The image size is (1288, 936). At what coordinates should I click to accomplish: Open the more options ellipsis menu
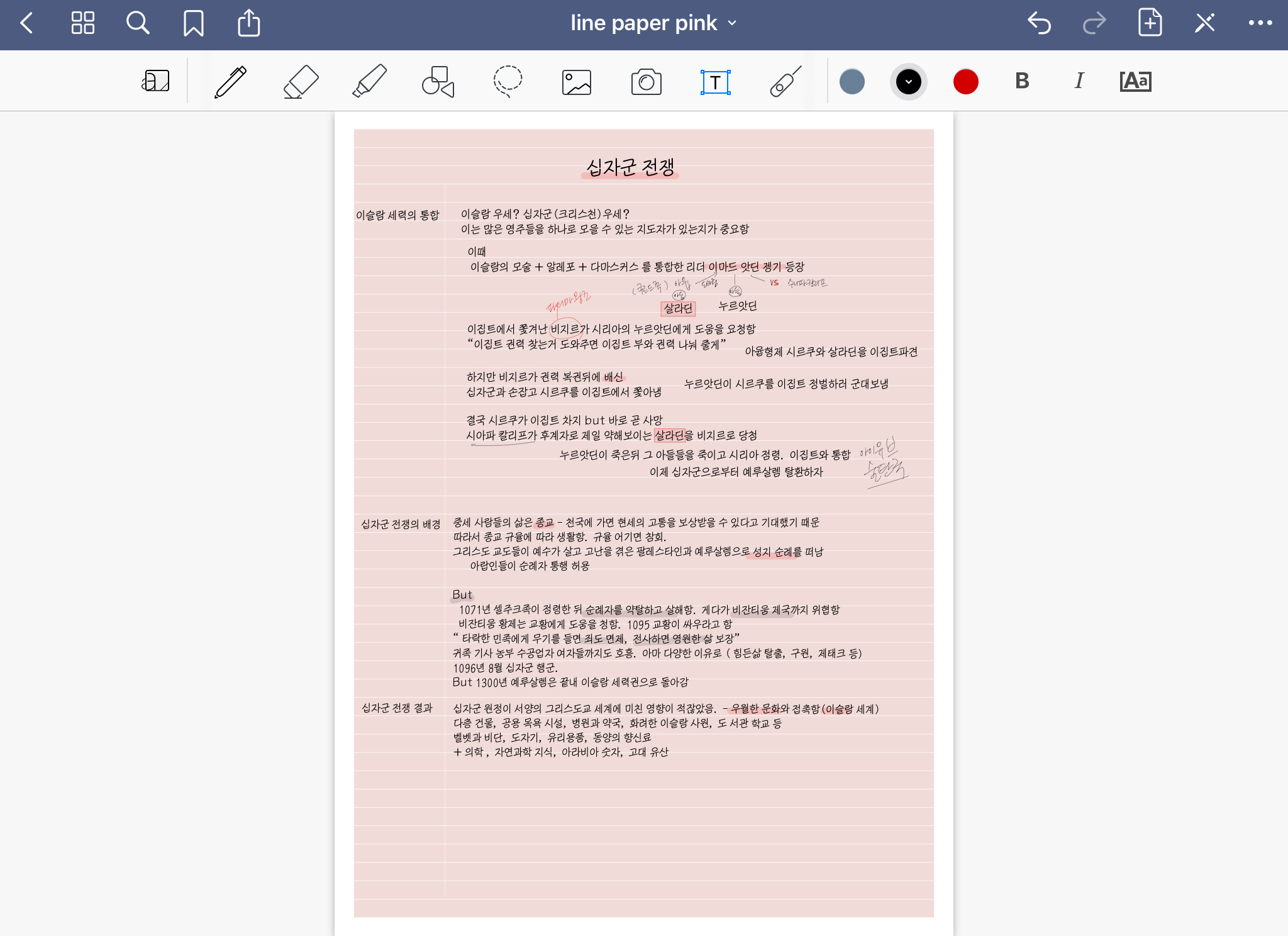[1260, 23]
